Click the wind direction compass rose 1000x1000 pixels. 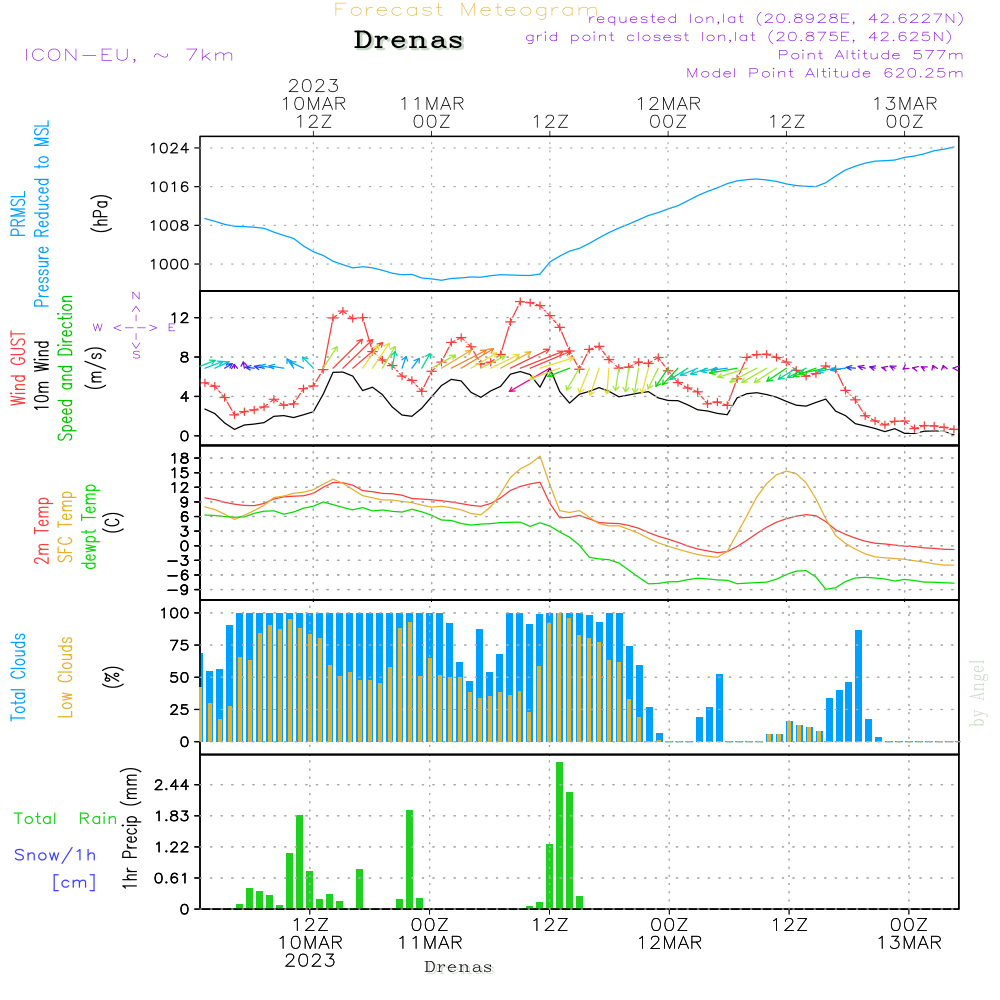click(x=135, y=327)
